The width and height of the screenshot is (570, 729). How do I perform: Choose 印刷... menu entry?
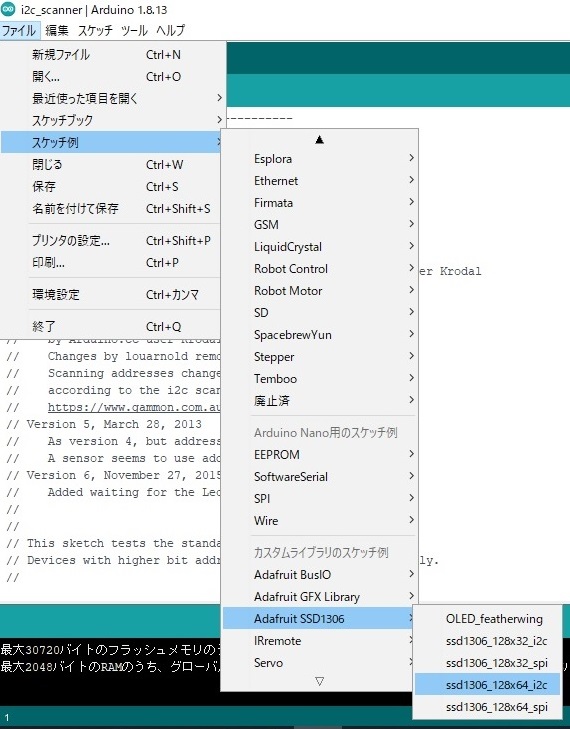pyautogui.click(x=112, y=262)
